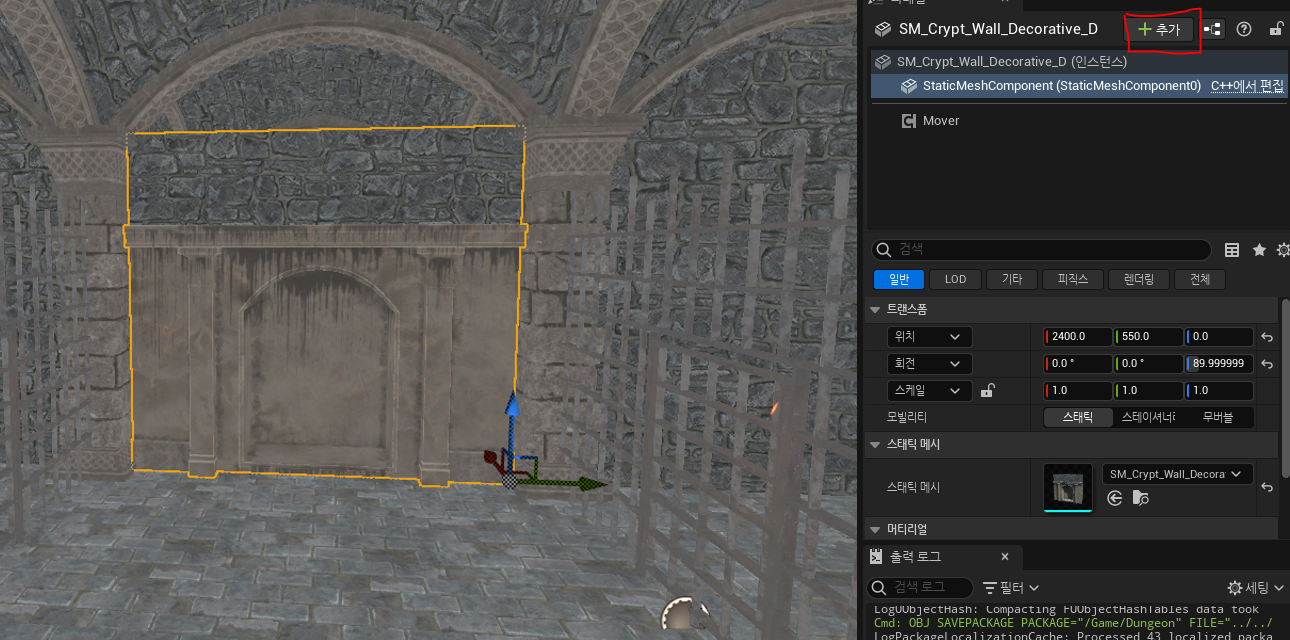
Task: Open the 필터 dropdown in output log
Action: (x=1011, y=587)
